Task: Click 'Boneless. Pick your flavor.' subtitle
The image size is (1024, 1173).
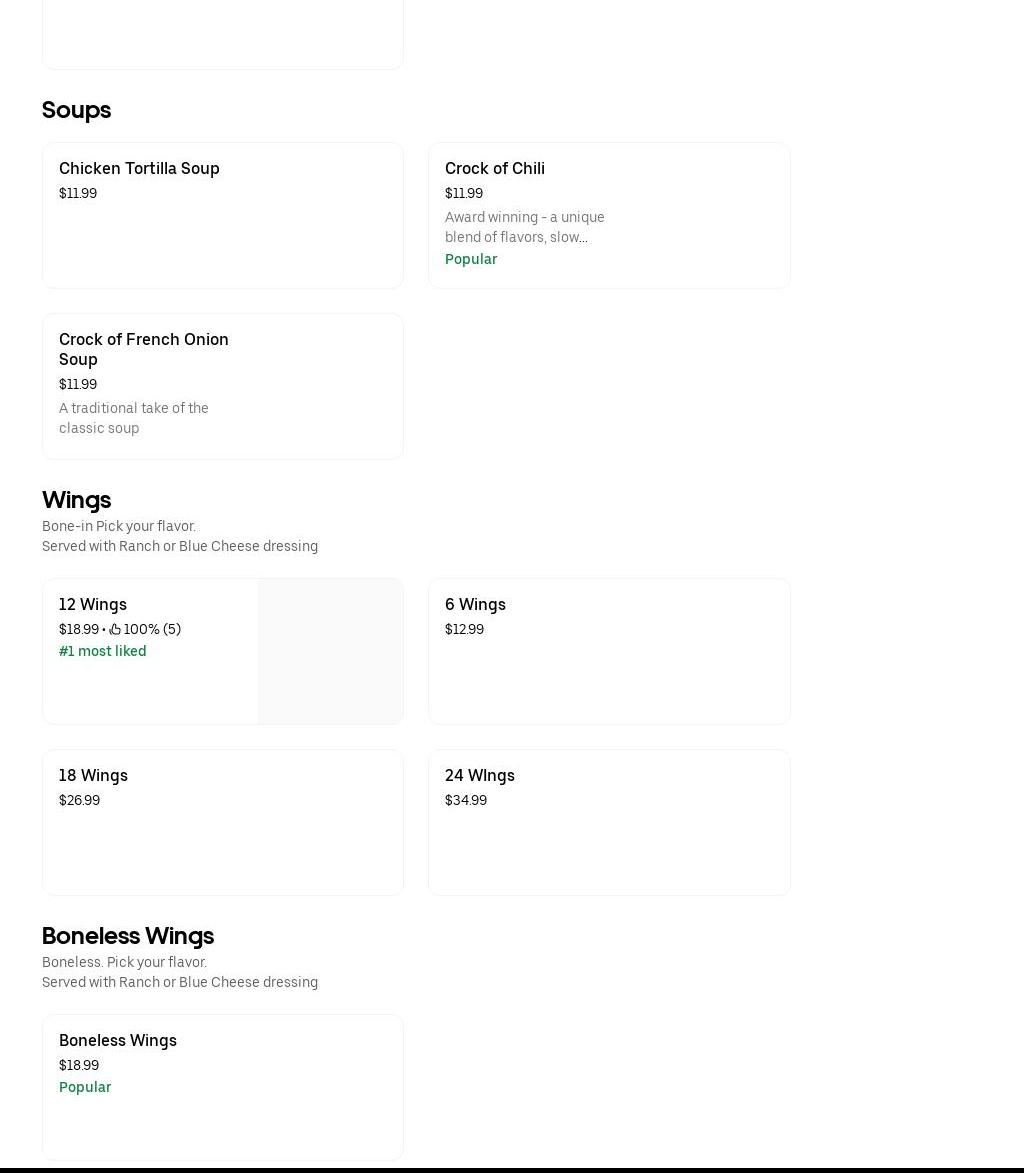Action: [124, 962]
